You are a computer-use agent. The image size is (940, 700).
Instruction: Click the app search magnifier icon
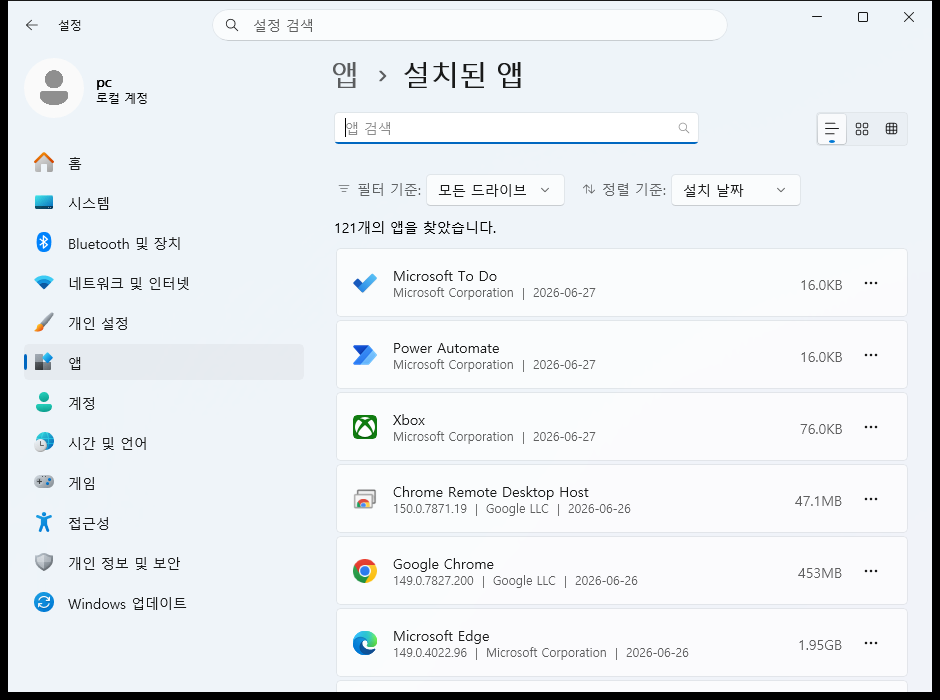[683, 128]
